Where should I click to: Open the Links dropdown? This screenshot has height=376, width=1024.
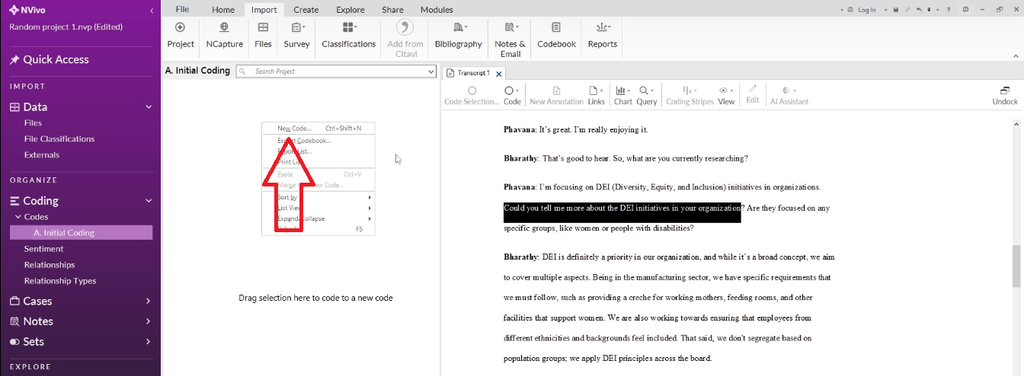point(596,95)
